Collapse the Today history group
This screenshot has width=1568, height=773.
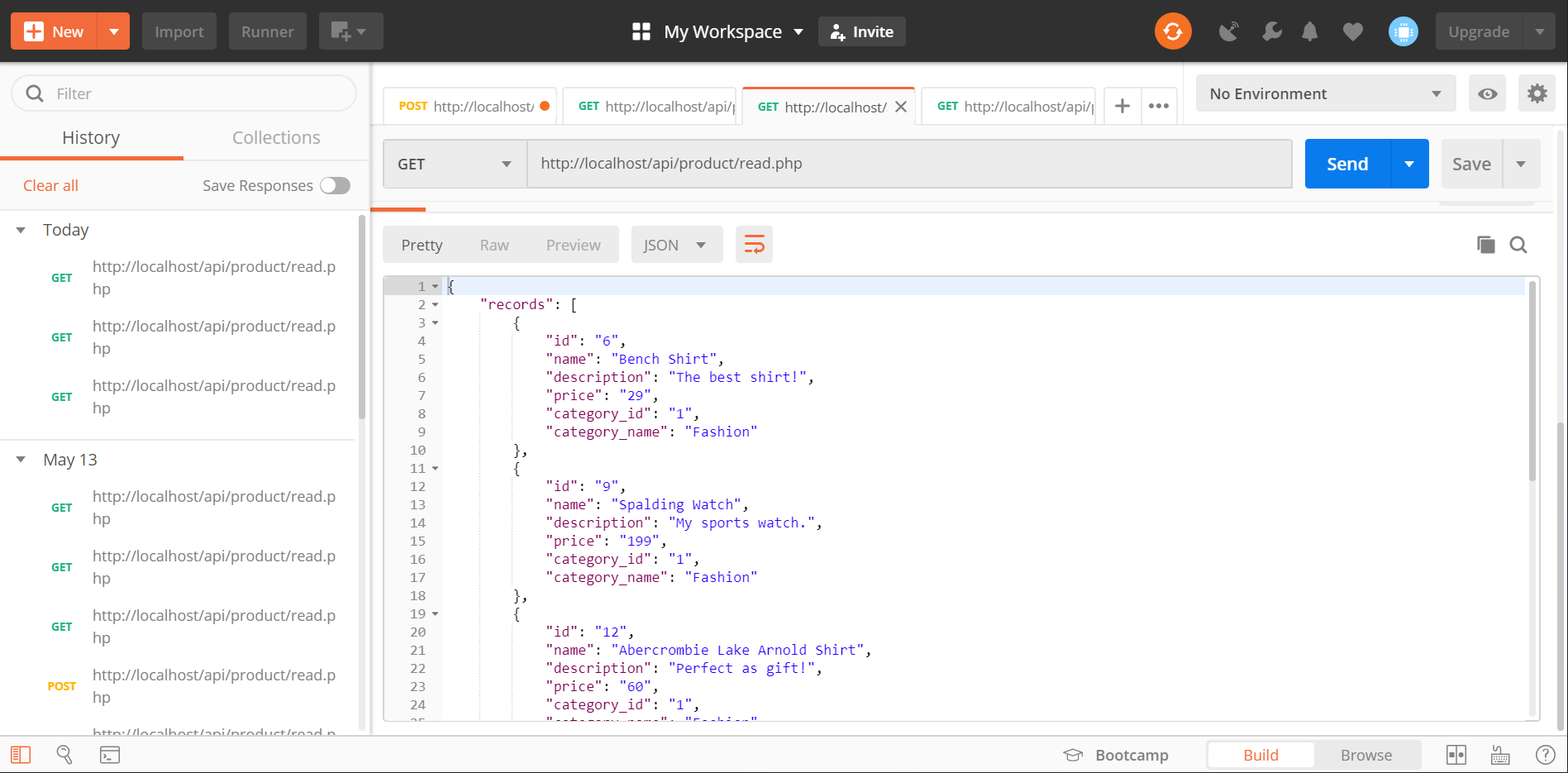coord(21,230)
